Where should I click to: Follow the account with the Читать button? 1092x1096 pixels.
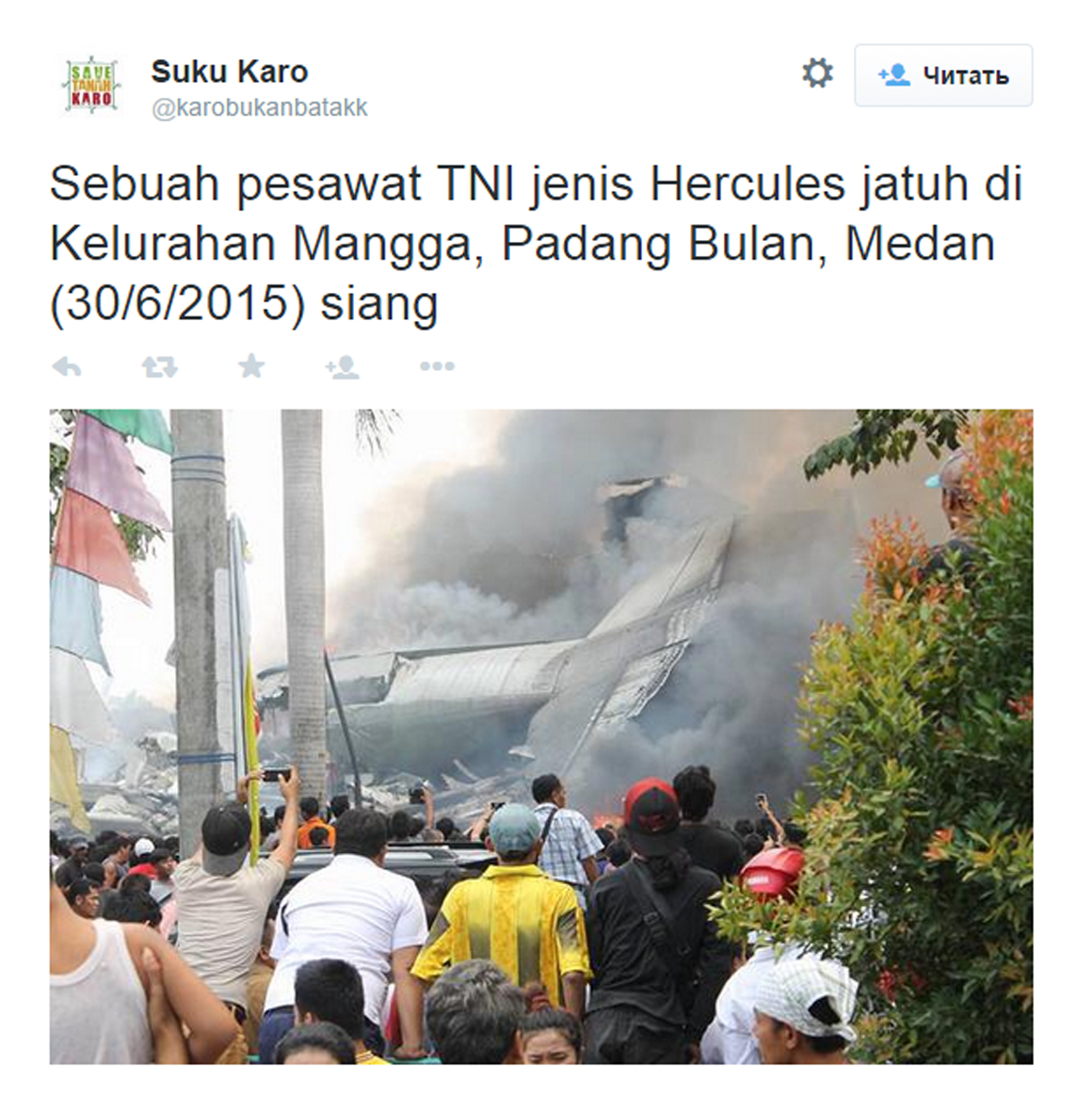click(943, 75)
